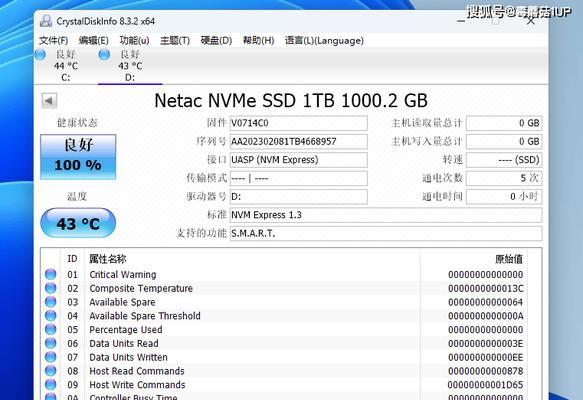The width and height of the screenshot is (583, 400).
Task: Click the status orb for drive D:
Action: [x=104, y=55]
